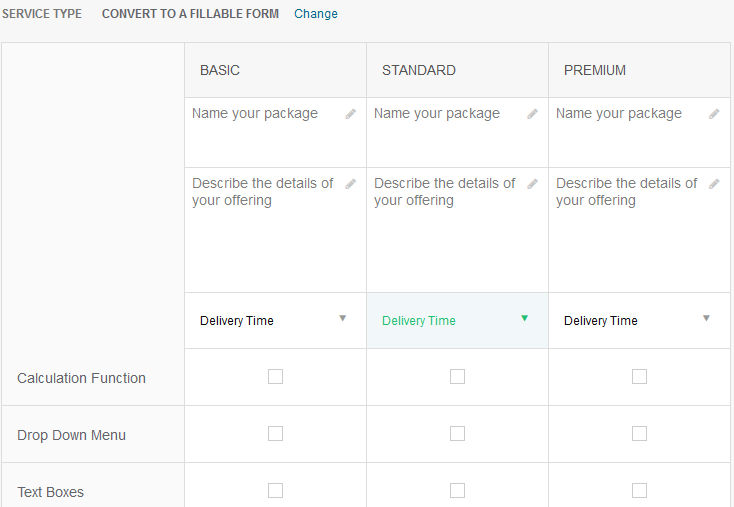Click the Change service type link
Viewport: 734px width, 507px height.
pos(316,14)
